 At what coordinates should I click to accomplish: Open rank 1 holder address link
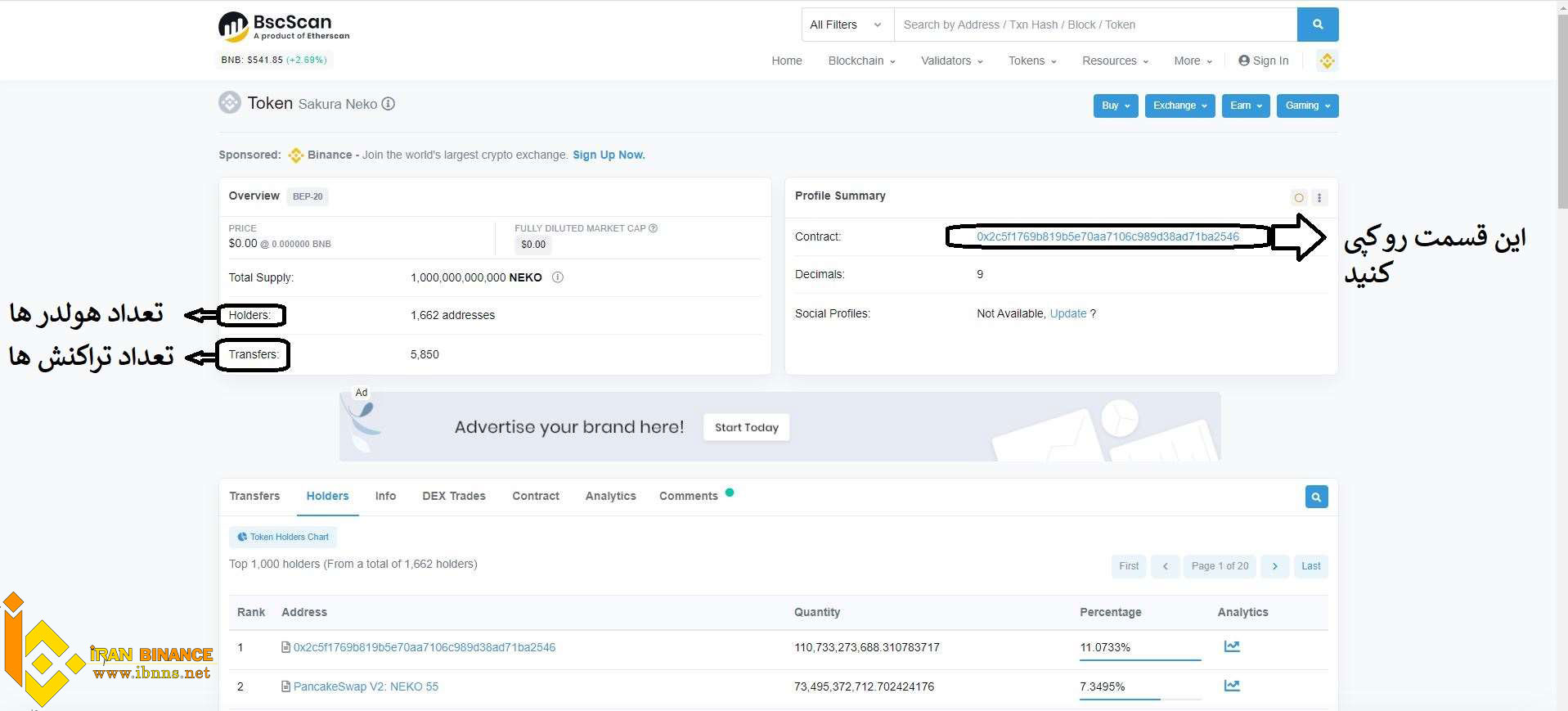425,647
